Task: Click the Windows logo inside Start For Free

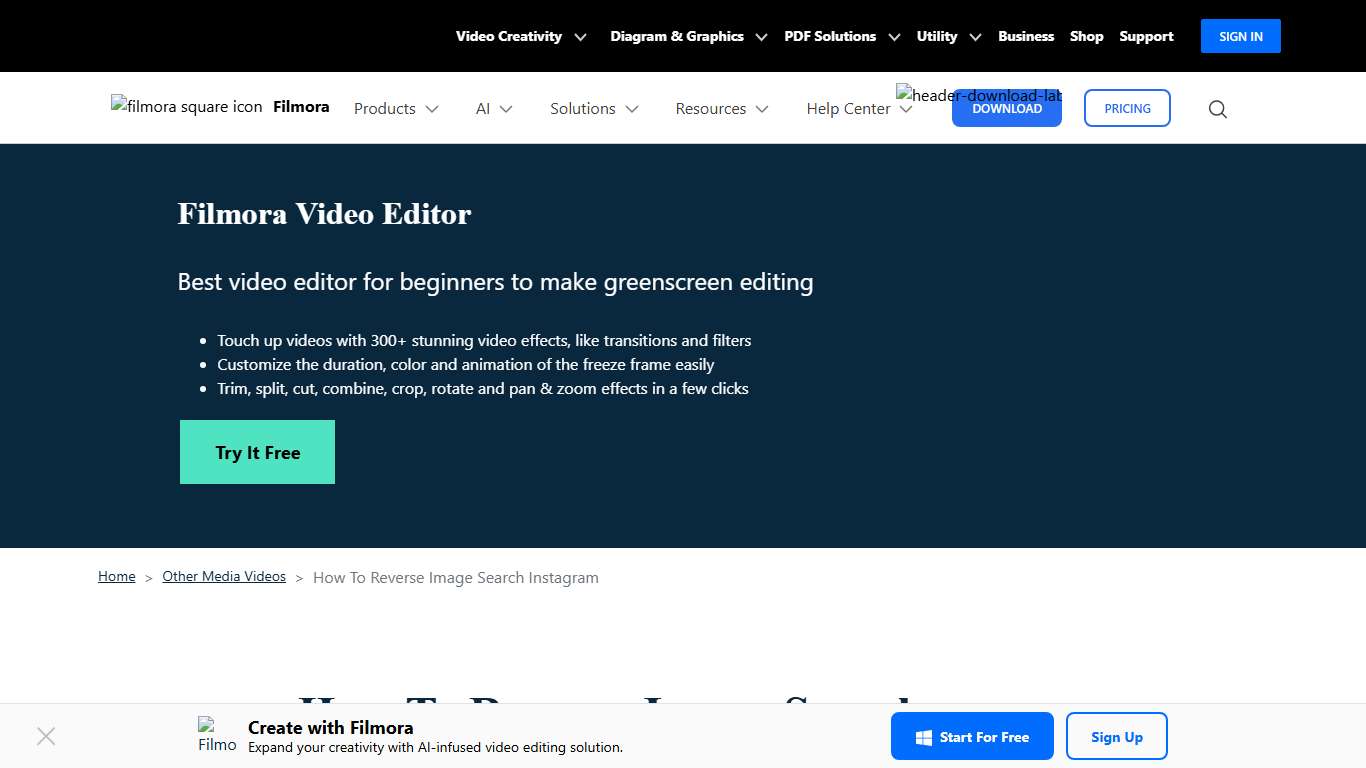Action: [x=922, y=736]
